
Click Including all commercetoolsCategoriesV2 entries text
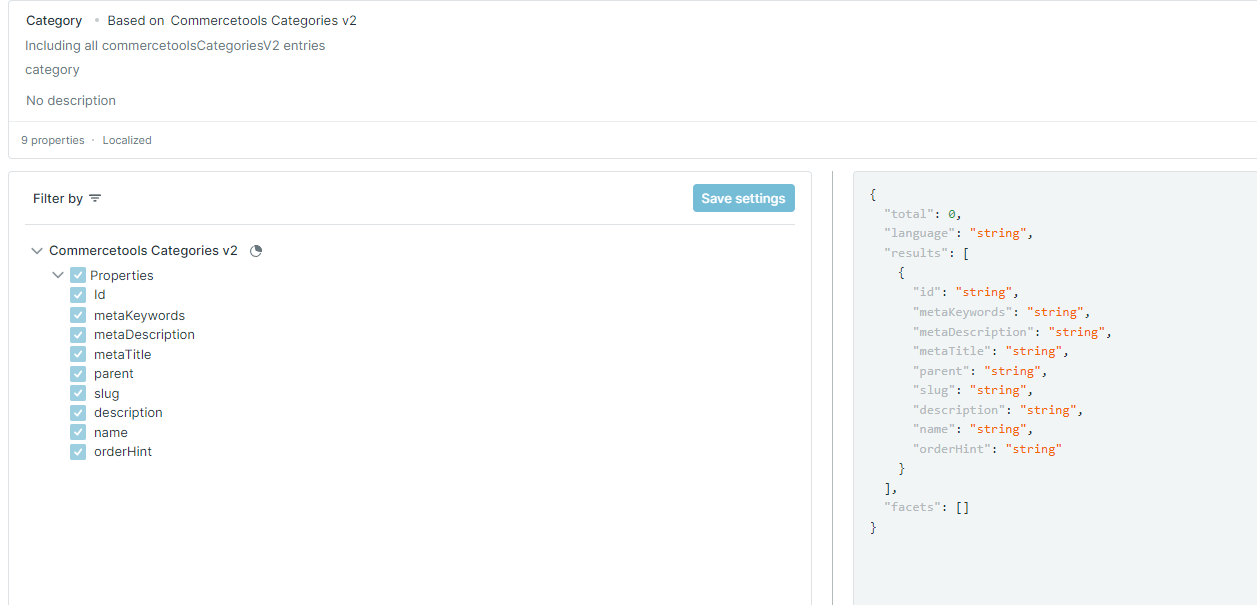point(175,45)
